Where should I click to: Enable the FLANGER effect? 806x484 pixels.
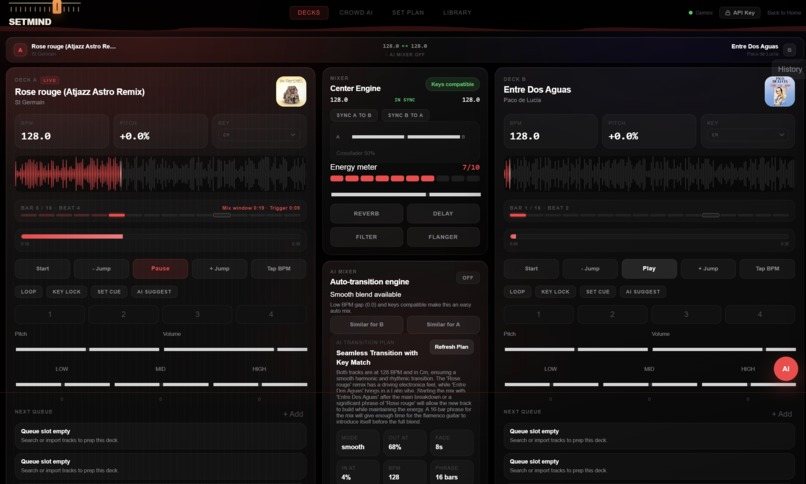coord(443,237)
